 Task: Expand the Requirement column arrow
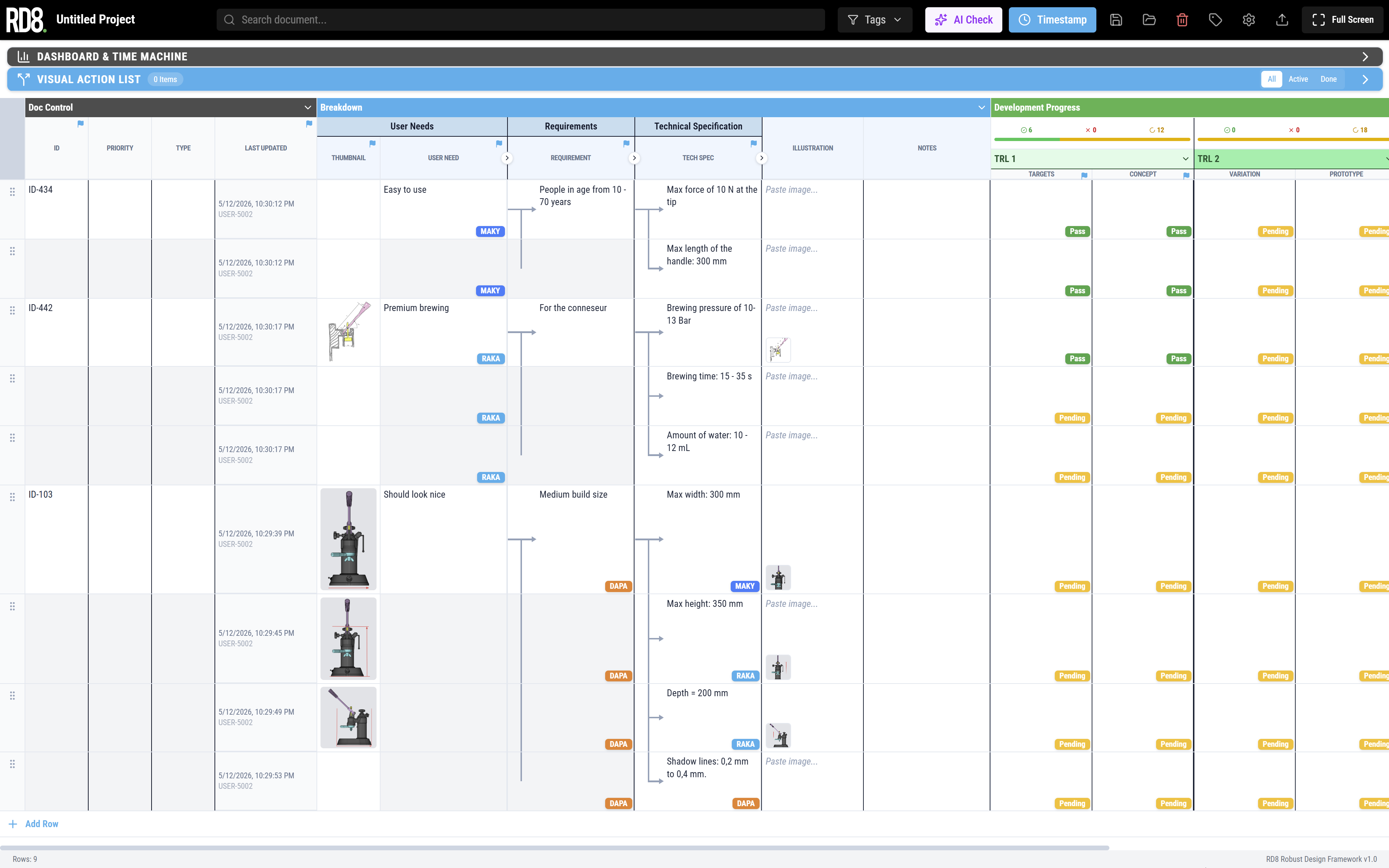634,158
